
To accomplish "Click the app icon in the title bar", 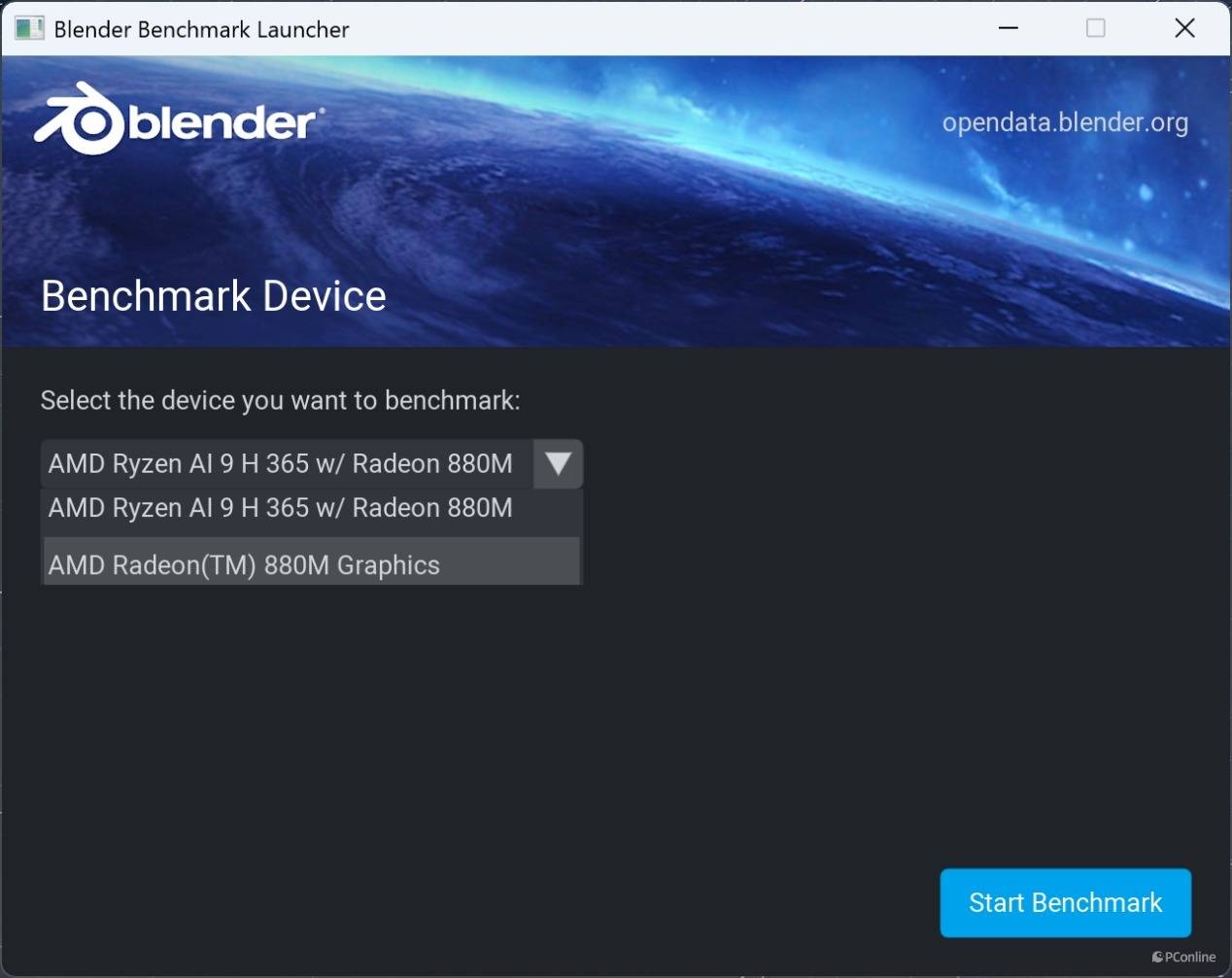I will tap(29, 28).
